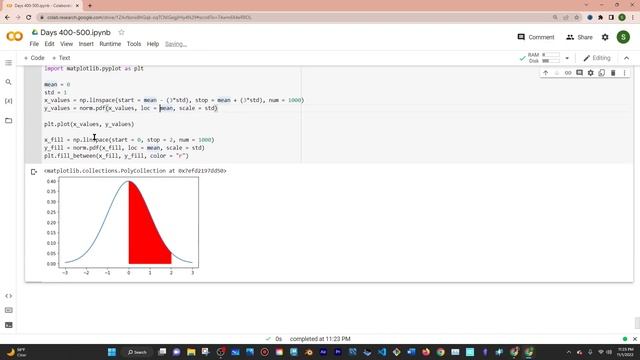Click the Comment button

click(x=536, y=37)
